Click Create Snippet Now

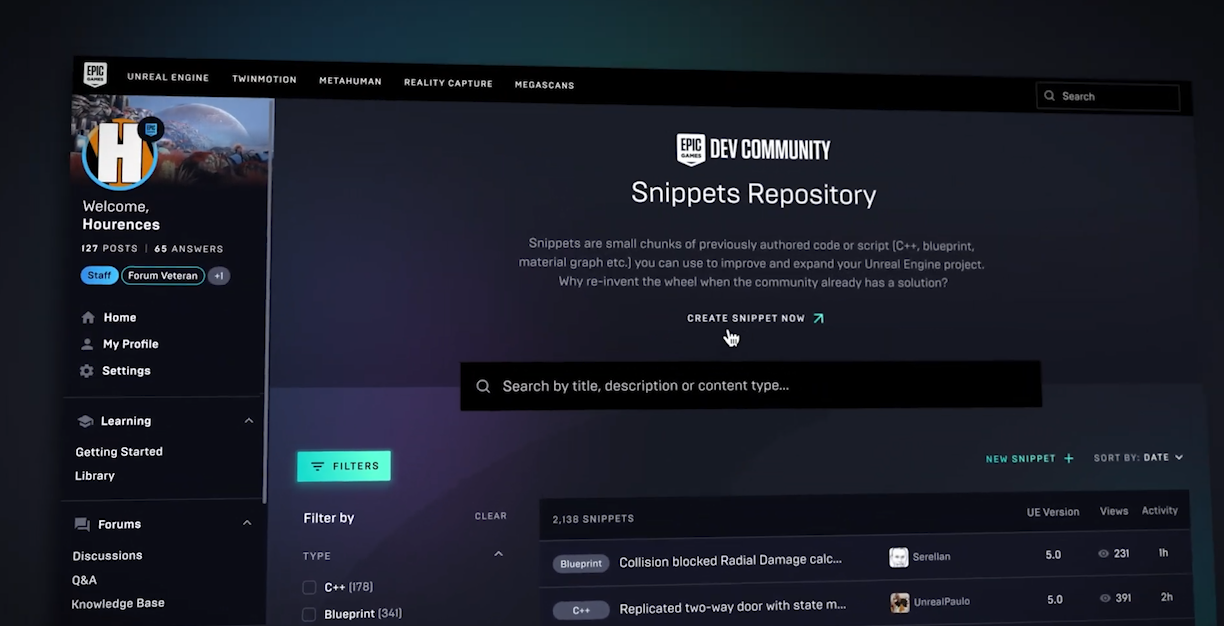tap(746, 318)
